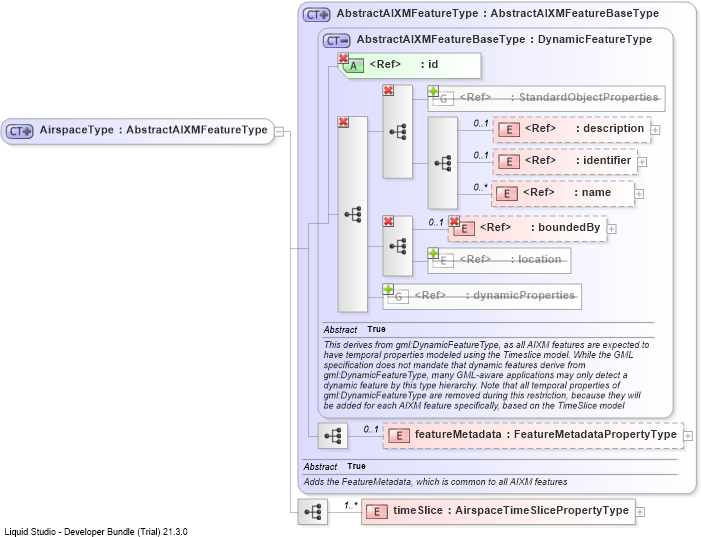Select the identifier element reference
701x537 pixels.
[565, 161]
